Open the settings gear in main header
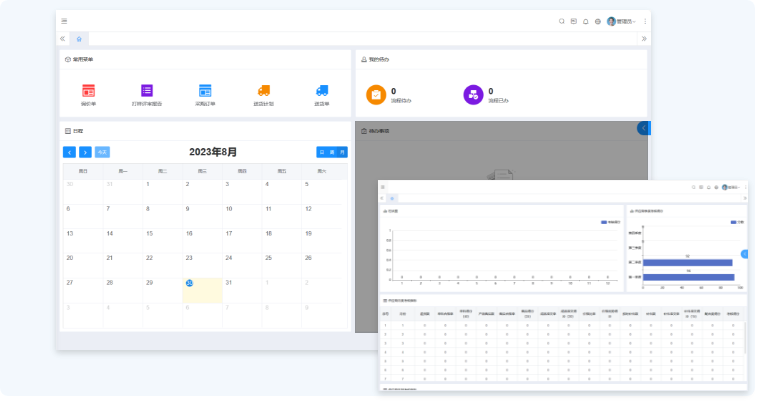Image resolution: width=757 pixels, height=403 pixels. tap(598, 21)
